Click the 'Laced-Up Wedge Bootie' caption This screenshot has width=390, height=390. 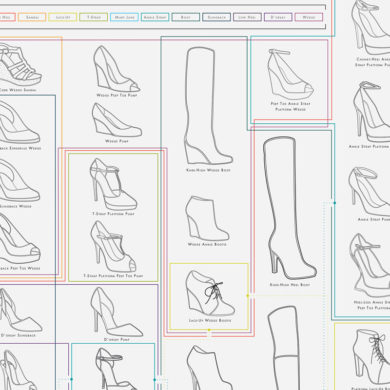coord(210,320)
